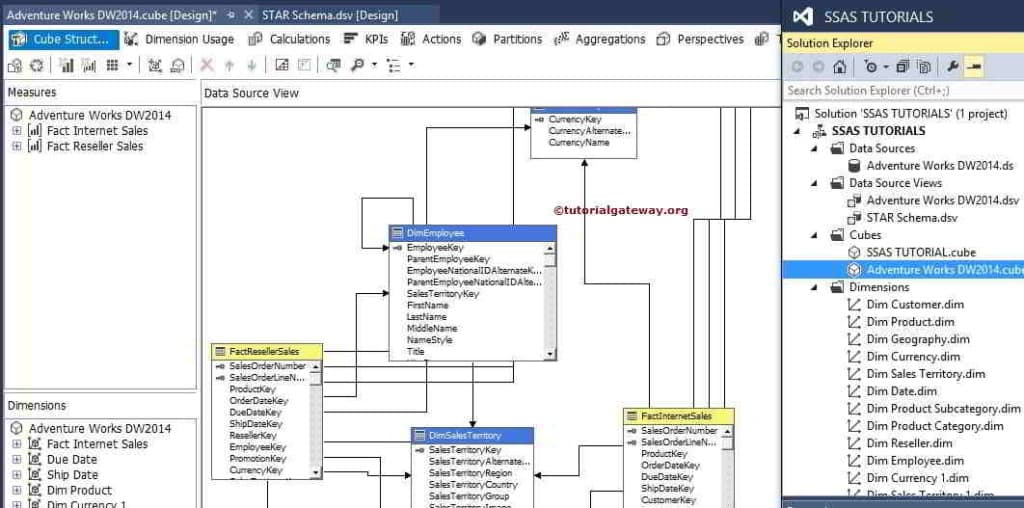Click the Adventure Works DW2014 cube icon in Measures
Image resolution: width=1024 pixels, height=508 pixels.
pyautogui.click(x=17, y=116)
